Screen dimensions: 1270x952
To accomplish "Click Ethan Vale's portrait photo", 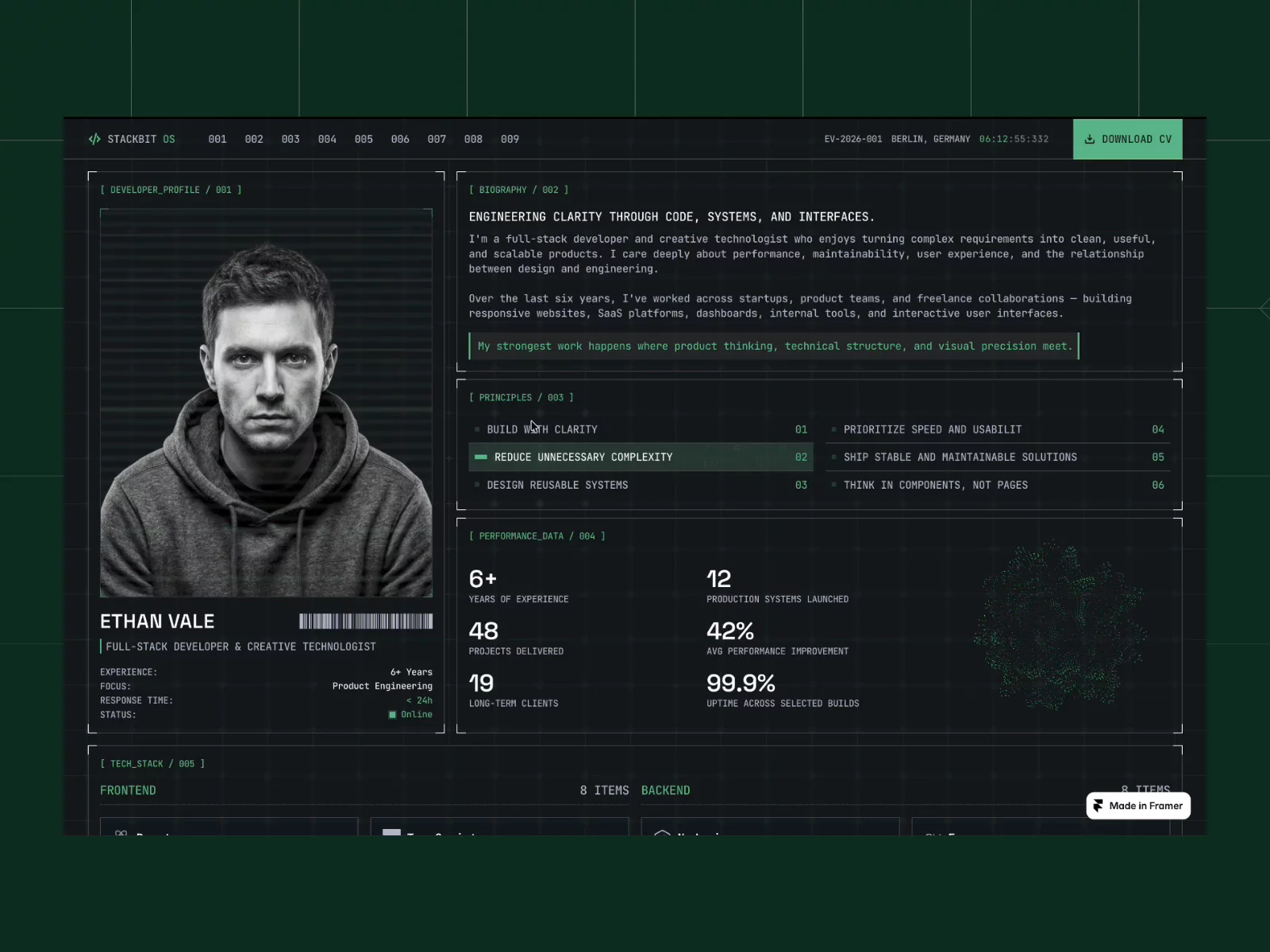I will click(267, 403).
